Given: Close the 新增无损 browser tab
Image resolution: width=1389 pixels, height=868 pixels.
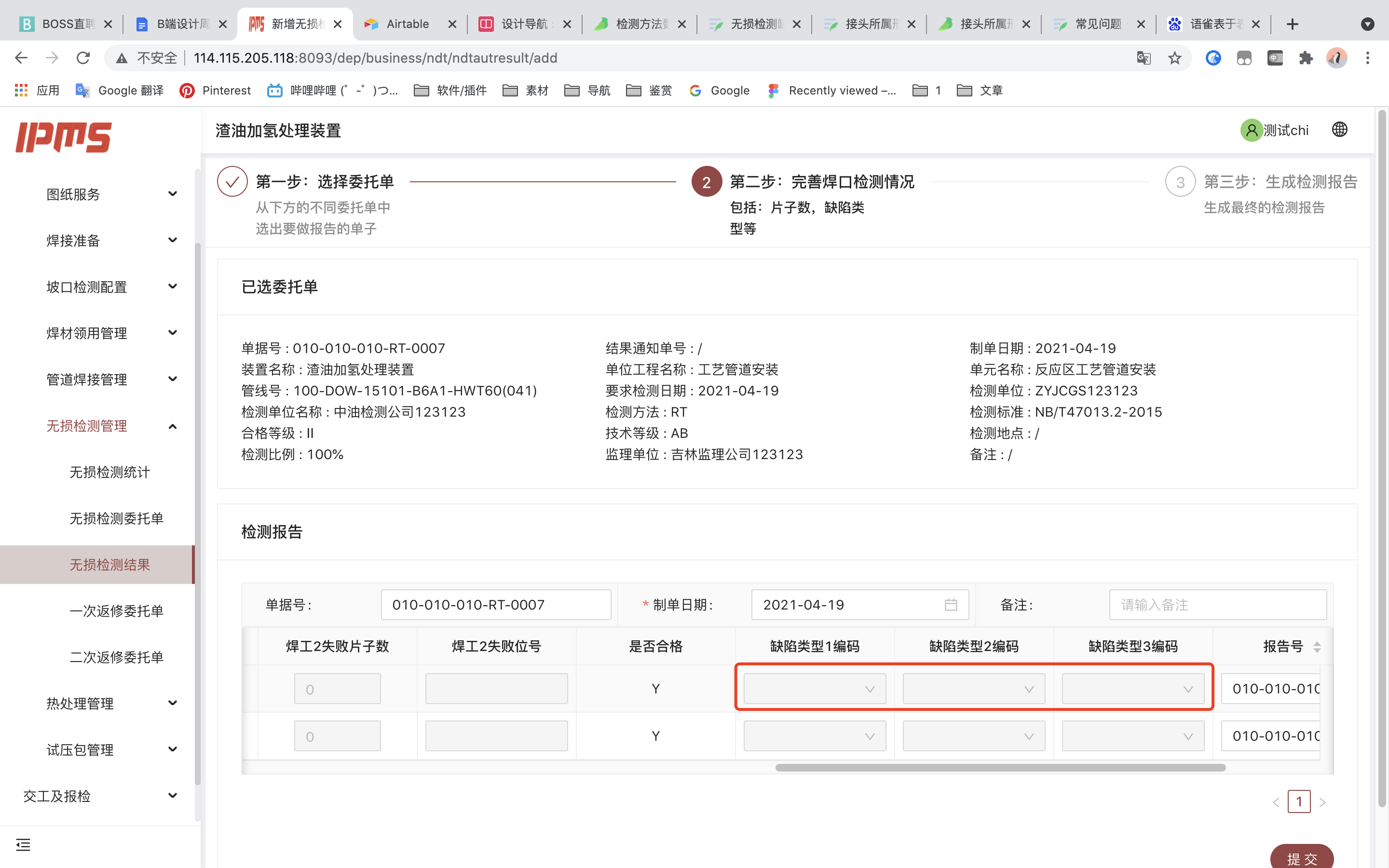Looking at the screenshot, I should [x=338, y=24].
